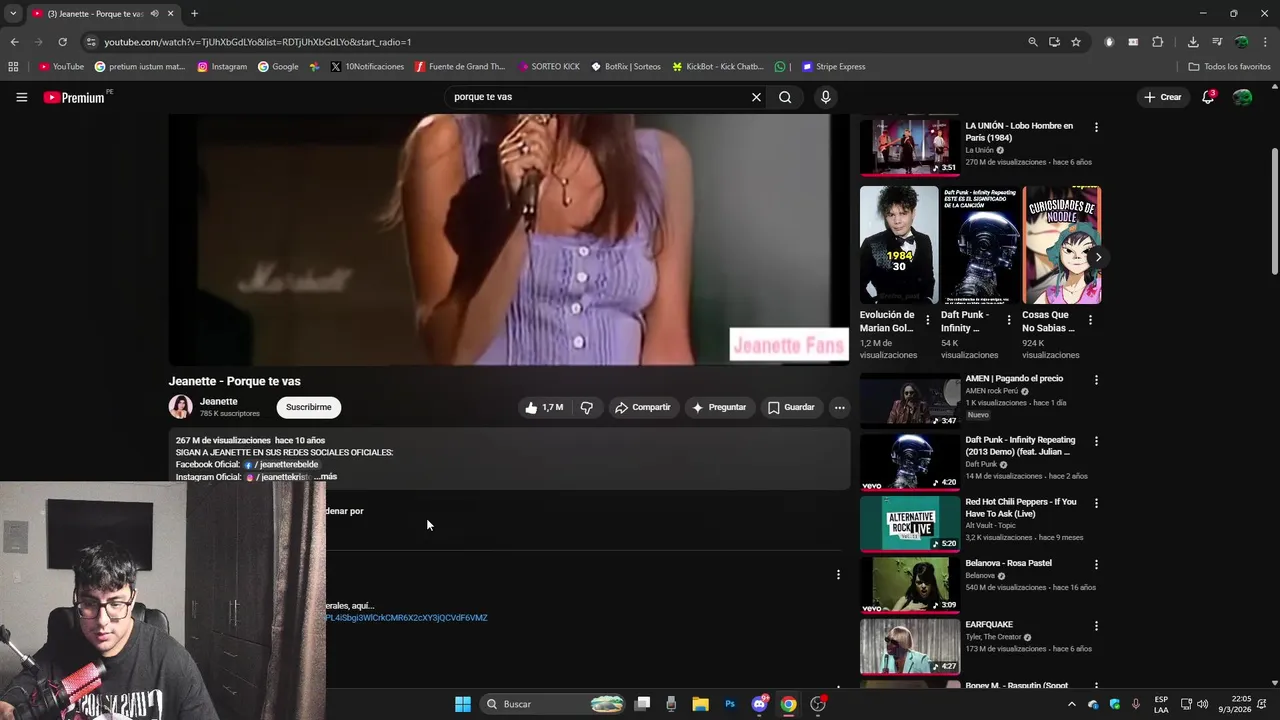
Task: Open the YouTube bookmark
Action: pyautogui.click(x=61, y=67)
